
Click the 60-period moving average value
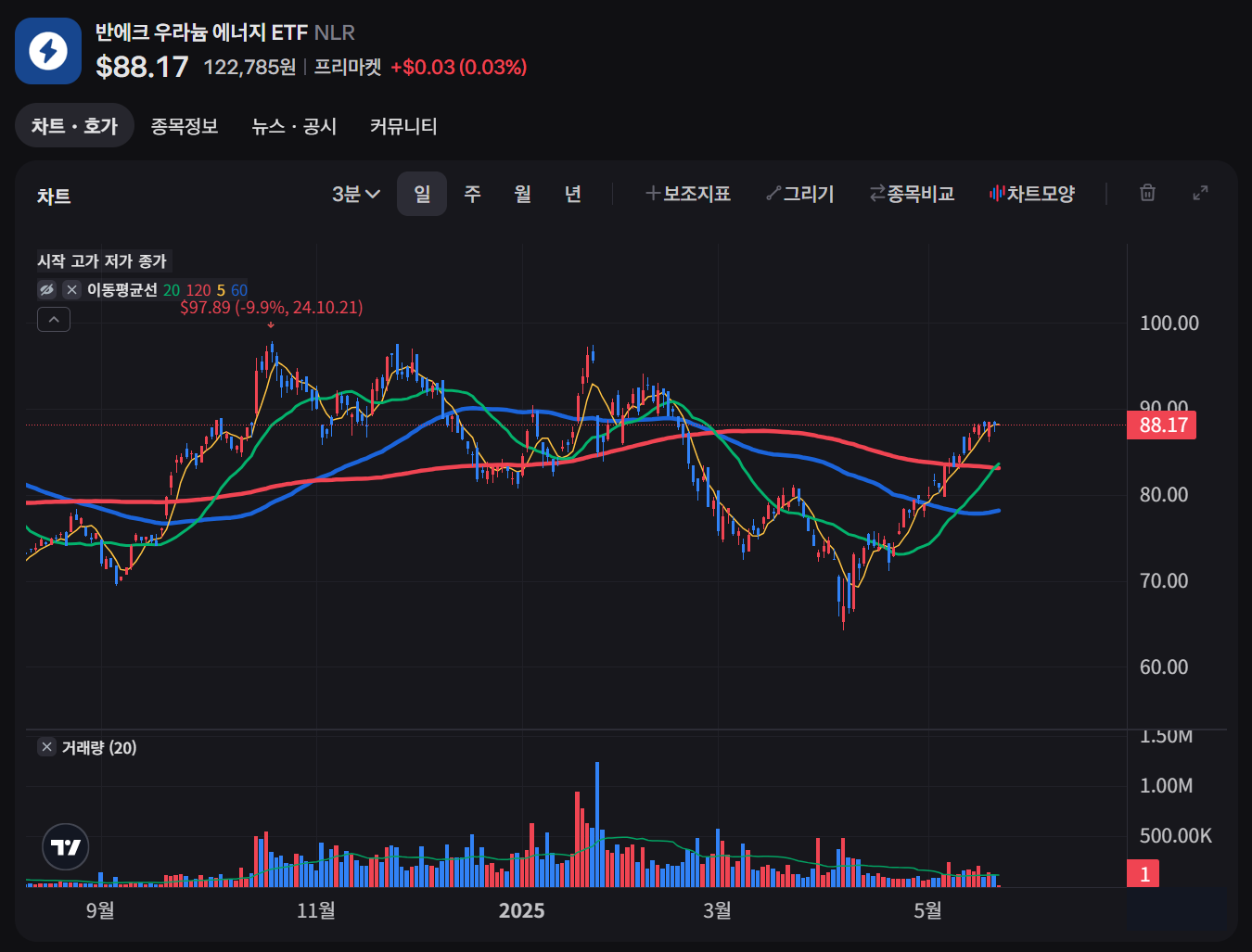tap(239, 290)
